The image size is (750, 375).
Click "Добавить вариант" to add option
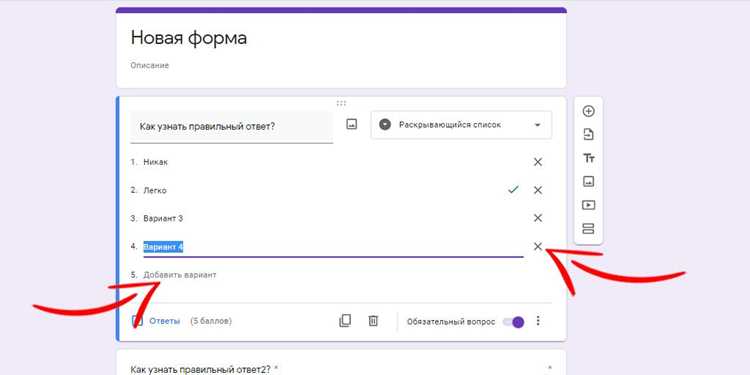[x=180, y=275]
